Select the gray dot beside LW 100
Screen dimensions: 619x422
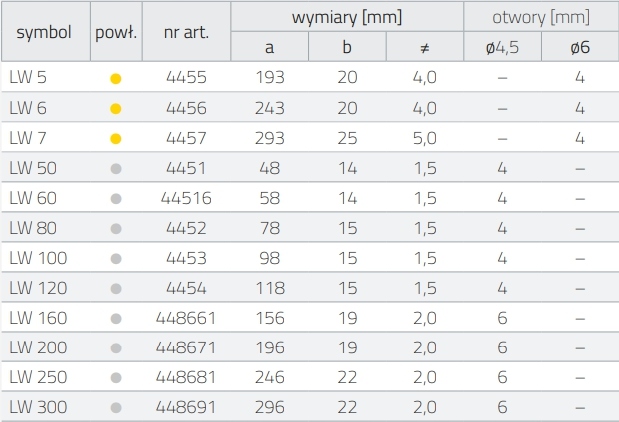116,258
